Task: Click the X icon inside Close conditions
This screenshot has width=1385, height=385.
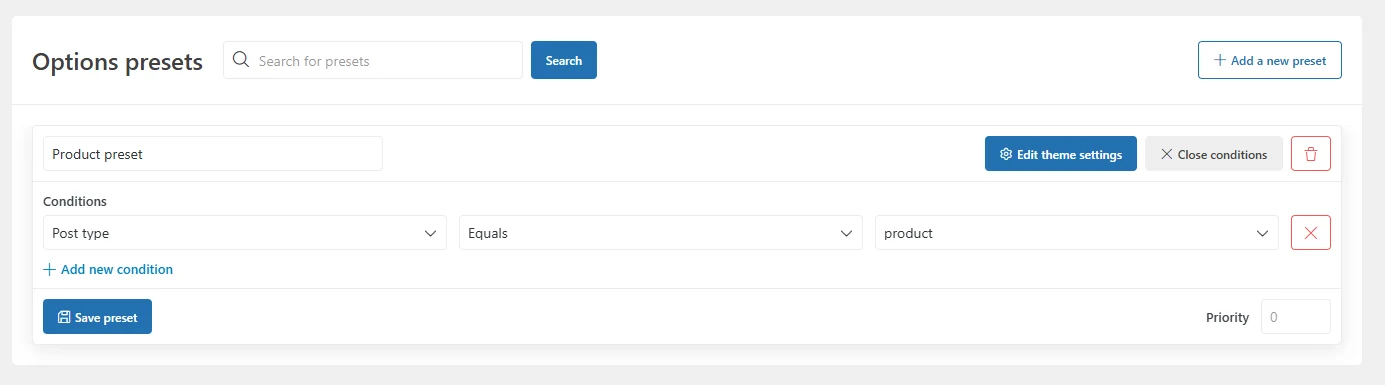Action: 1166,155
